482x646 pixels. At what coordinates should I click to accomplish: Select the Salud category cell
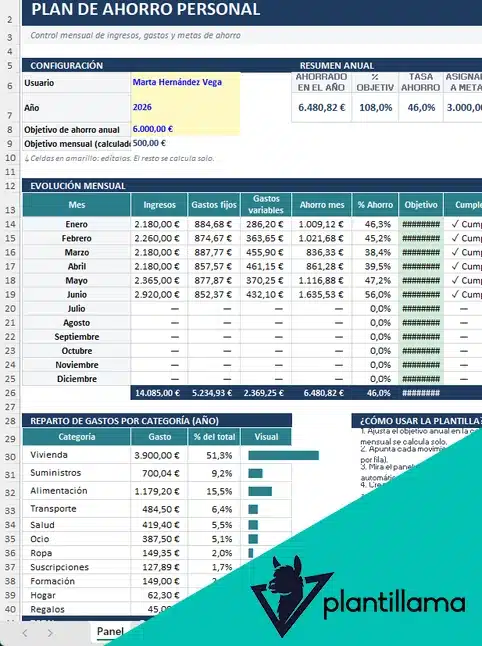[77, 525]
